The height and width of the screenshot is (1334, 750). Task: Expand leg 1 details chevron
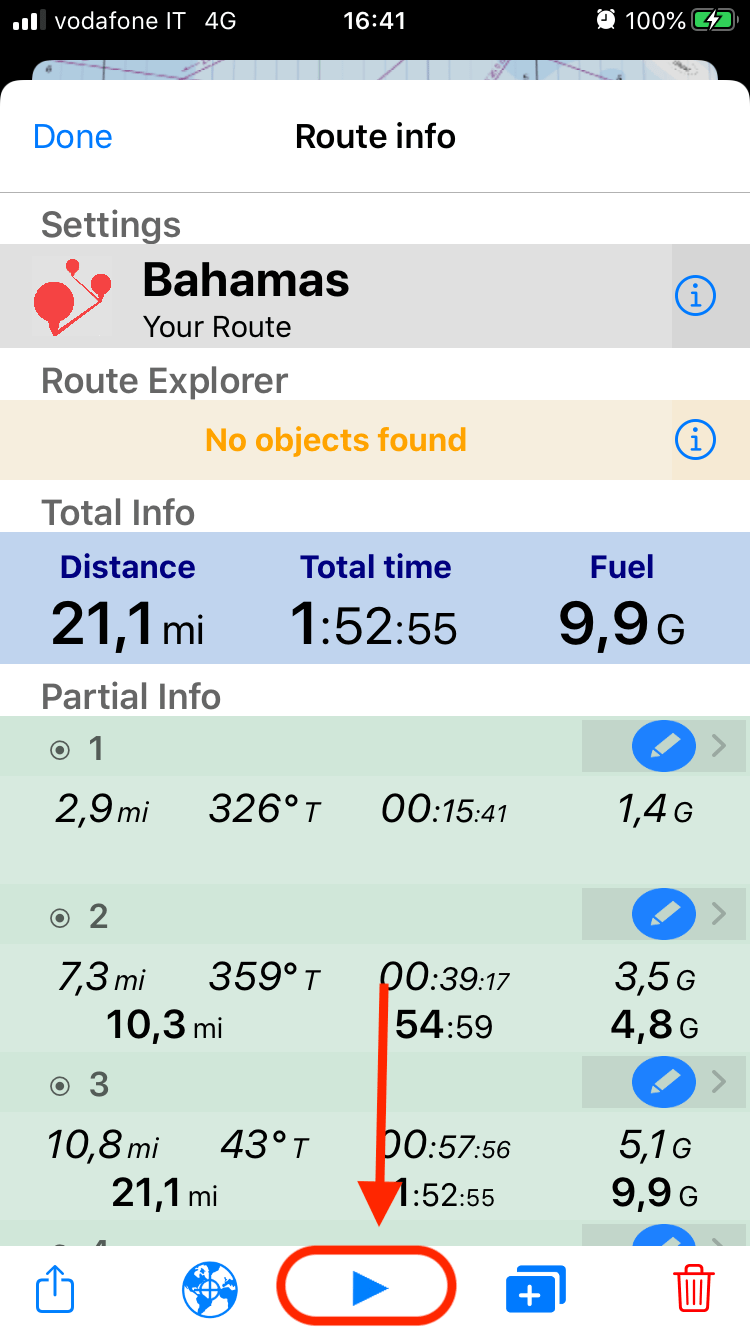719,747
